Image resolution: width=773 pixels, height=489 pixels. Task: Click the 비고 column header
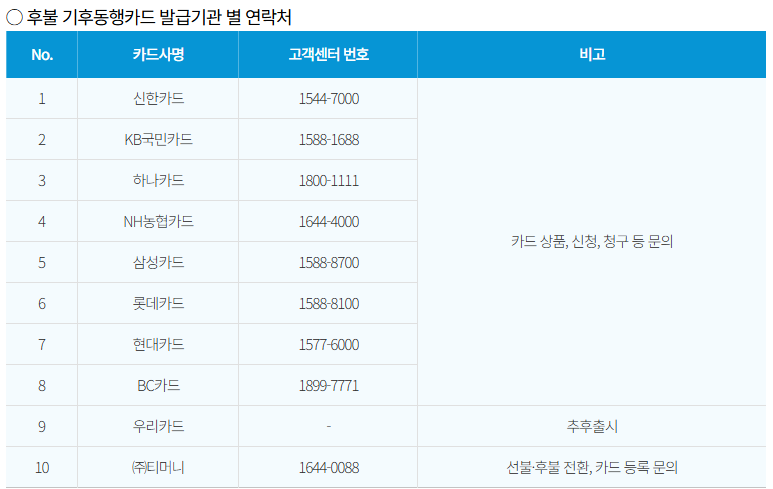(x=592, y=55)
